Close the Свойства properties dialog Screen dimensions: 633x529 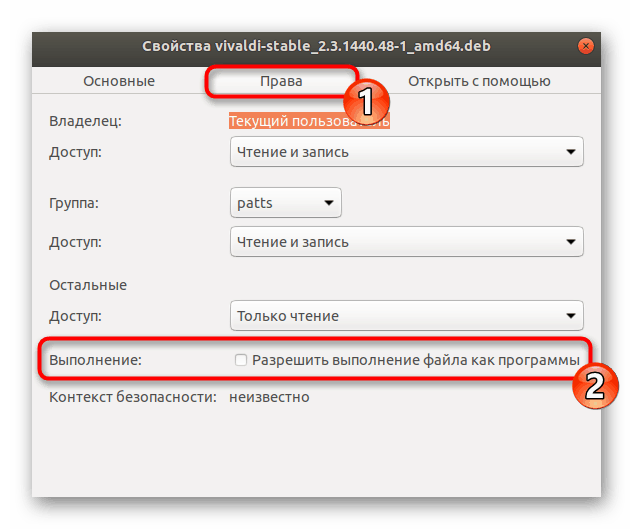coord(585,46)
